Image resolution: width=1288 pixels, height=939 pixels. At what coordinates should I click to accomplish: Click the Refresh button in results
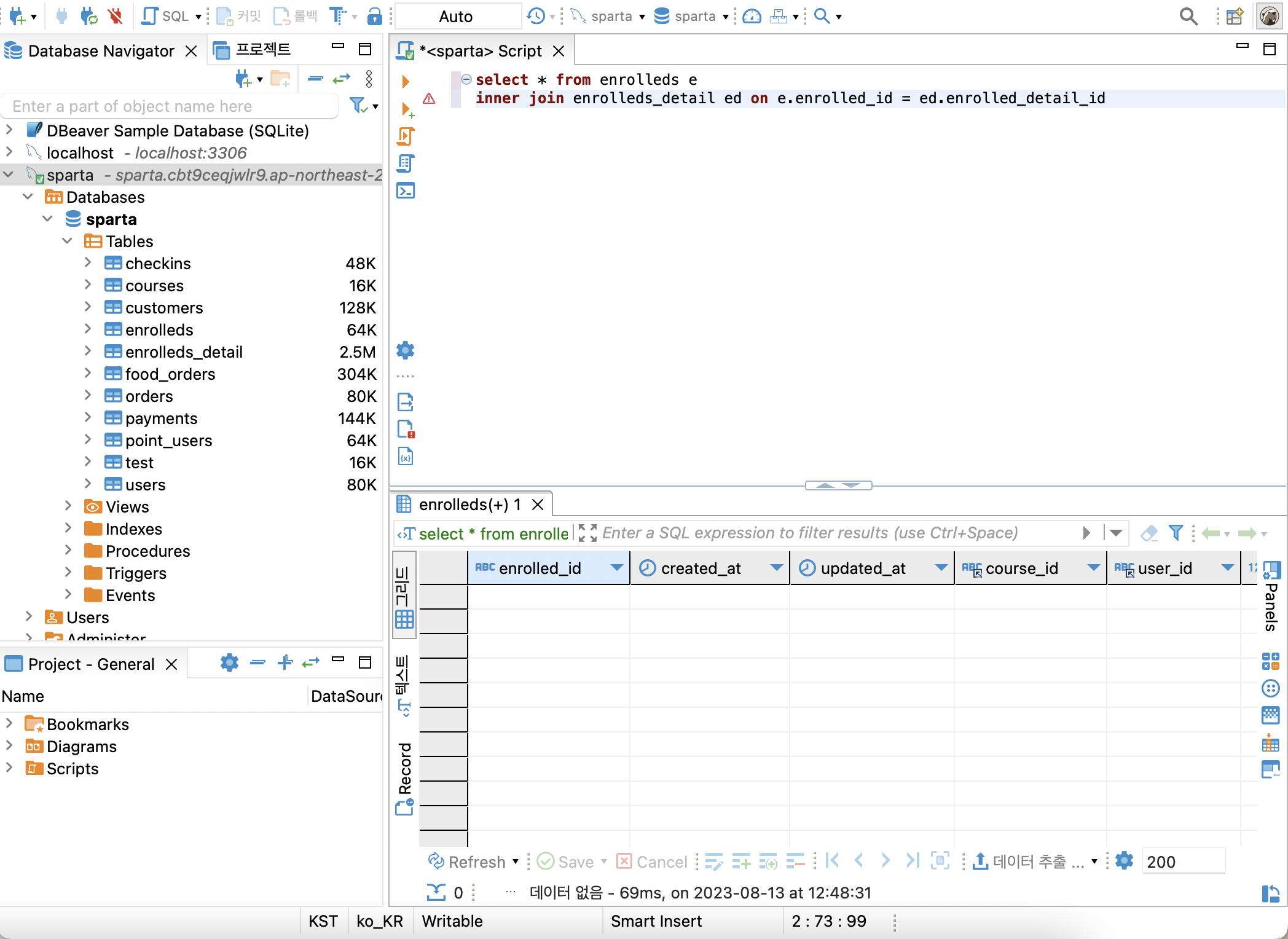(467, 862)
